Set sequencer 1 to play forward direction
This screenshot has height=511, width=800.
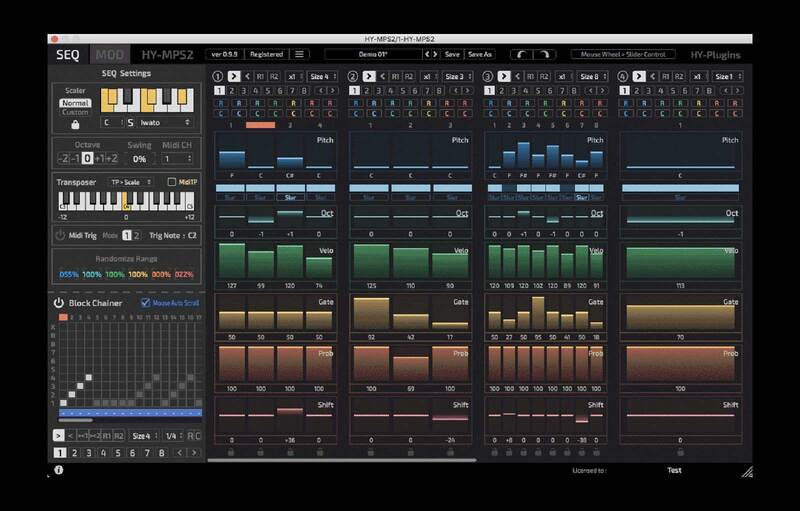coord(233,76)
